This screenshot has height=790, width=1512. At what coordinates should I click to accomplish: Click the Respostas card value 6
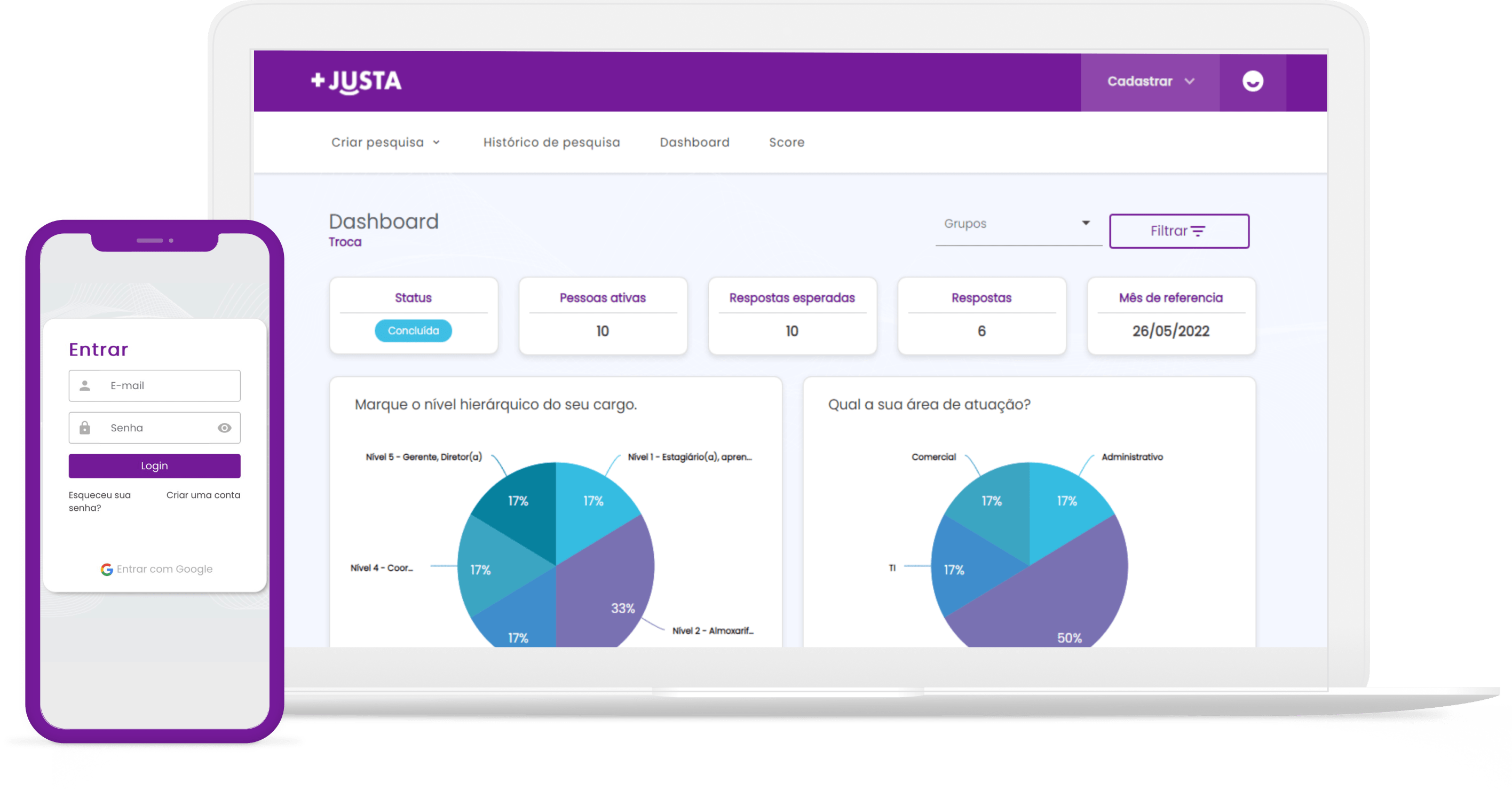981,331
